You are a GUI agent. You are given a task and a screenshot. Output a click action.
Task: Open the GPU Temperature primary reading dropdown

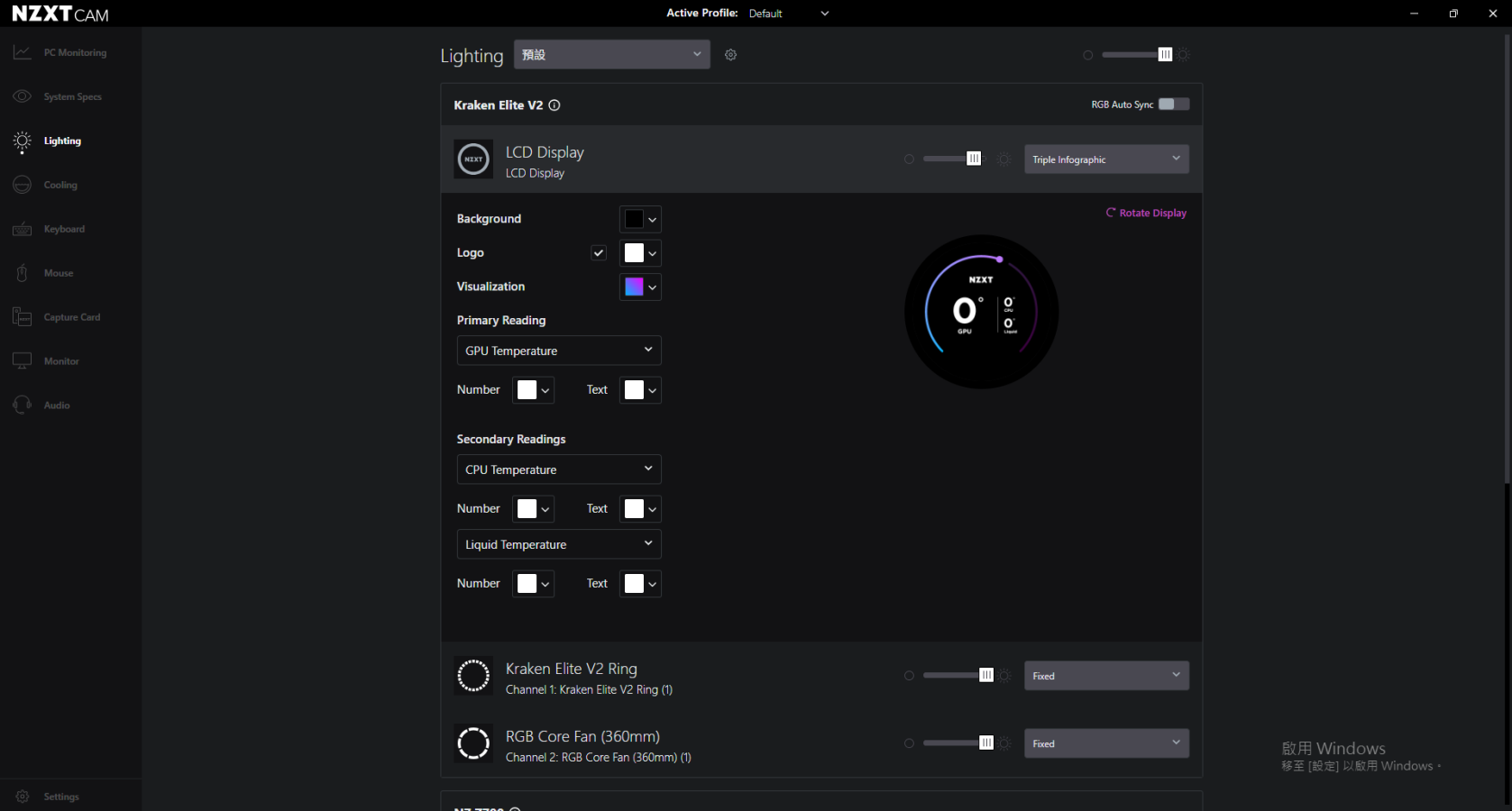pyautogui.click(x=558, y=351)
